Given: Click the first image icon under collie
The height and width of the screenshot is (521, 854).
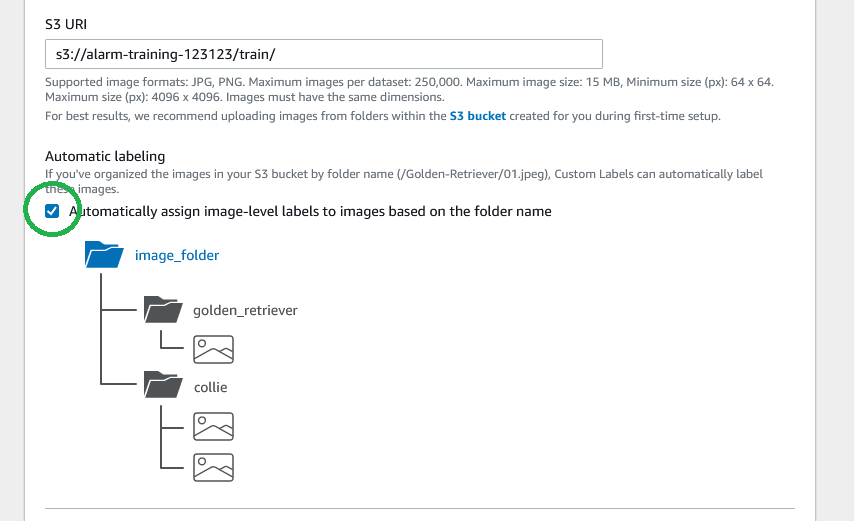Looking at the screenshot, I should (x=214, y=426).
